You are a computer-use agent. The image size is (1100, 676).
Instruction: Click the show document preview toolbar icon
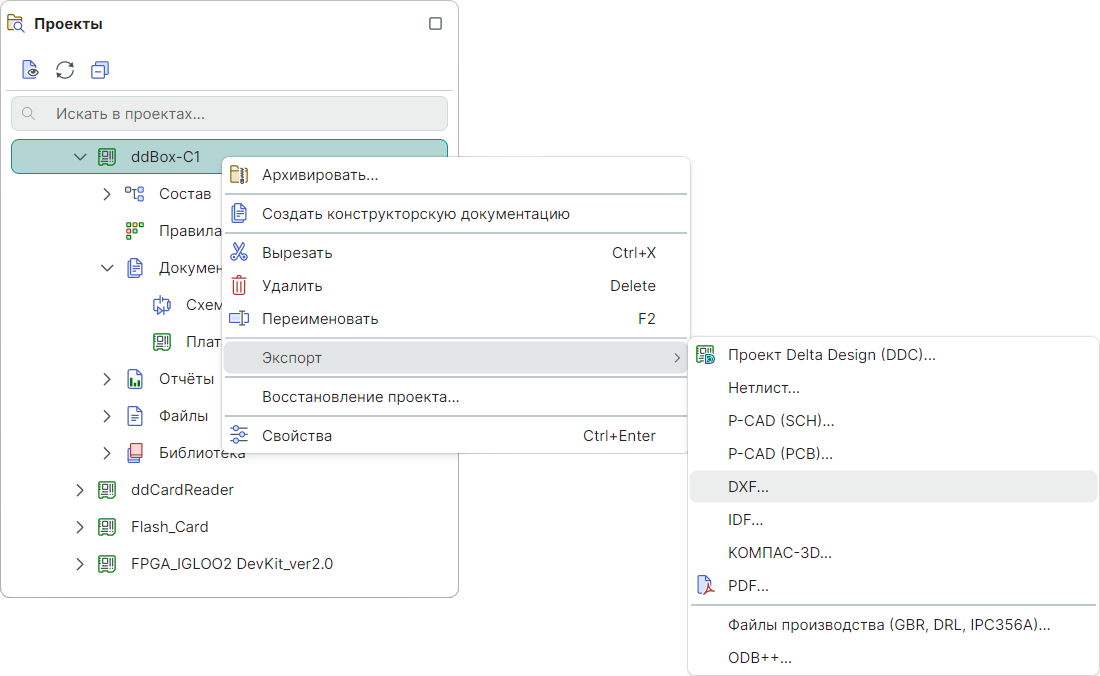pos(30,70)
